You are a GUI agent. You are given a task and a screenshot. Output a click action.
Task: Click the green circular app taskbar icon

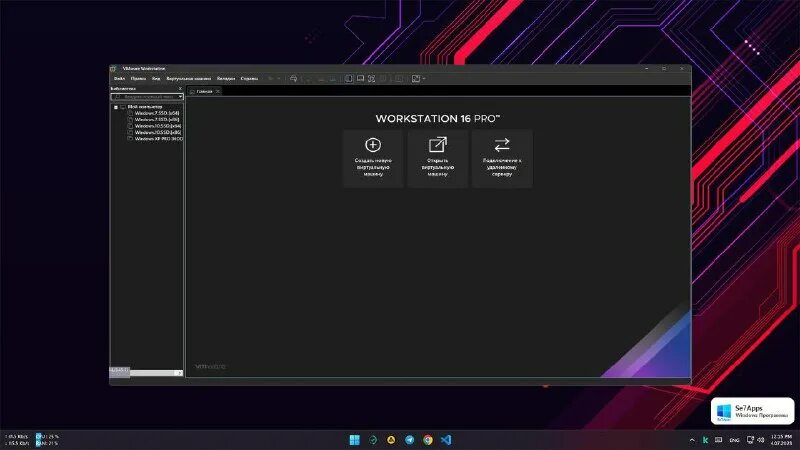click(373, 440)
